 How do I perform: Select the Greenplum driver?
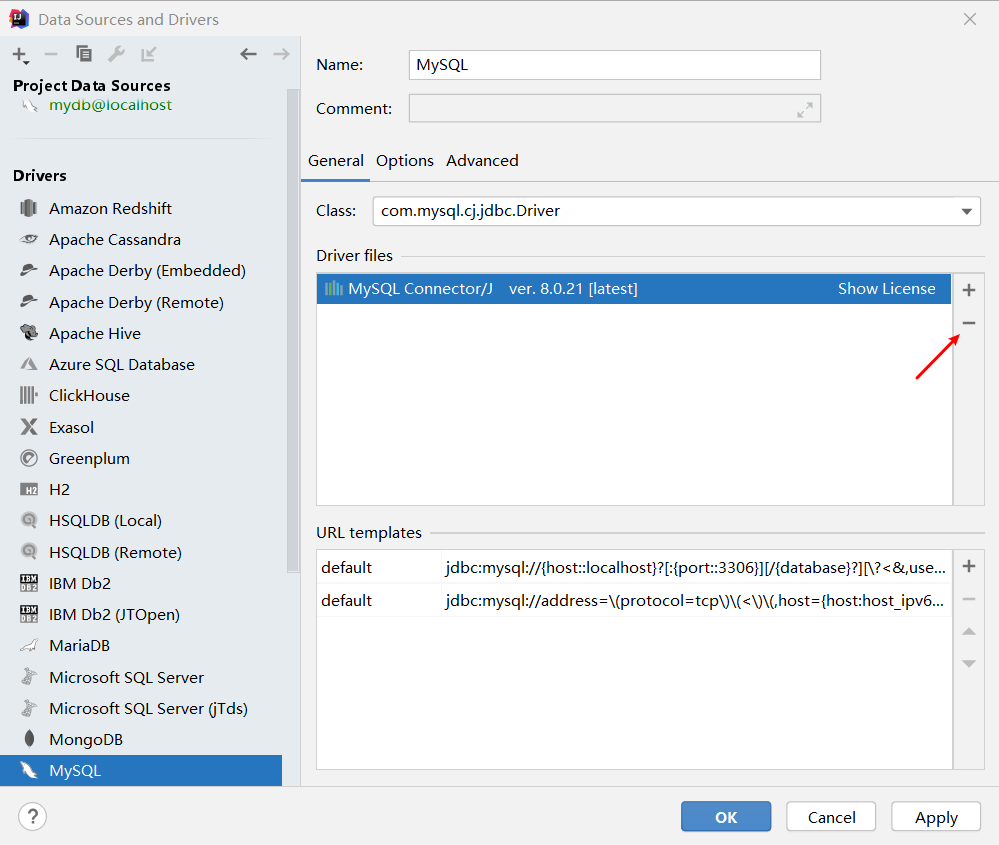click(x=141, y=458)
